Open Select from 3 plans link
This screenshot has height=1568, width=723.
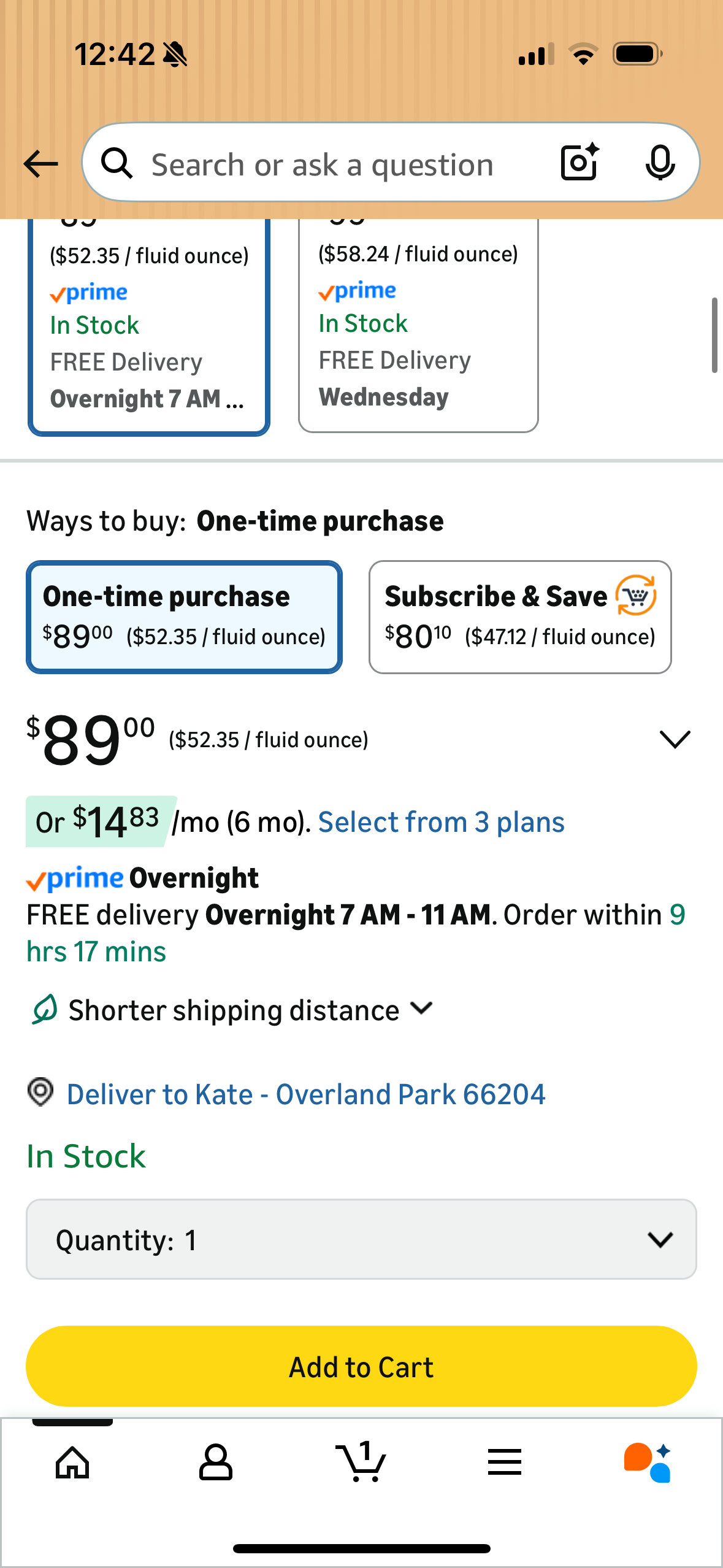pyautogui.click(x=441, y=823)
